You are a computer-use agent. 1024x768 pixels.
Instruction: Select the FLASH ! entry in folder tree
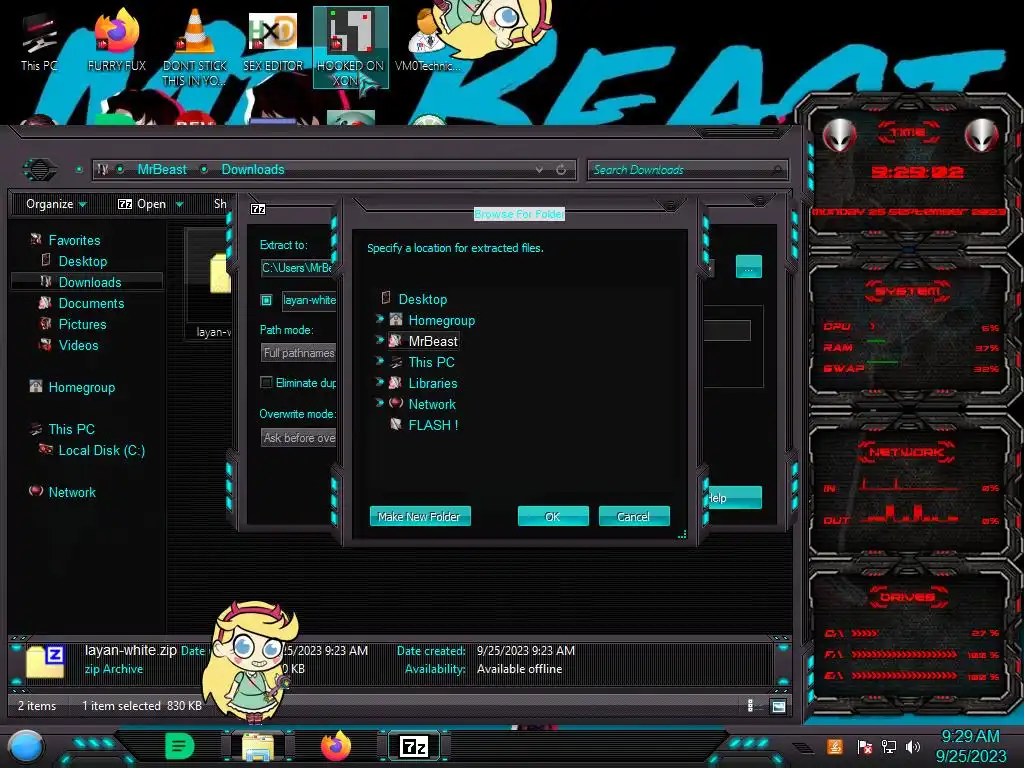point(433,425)
